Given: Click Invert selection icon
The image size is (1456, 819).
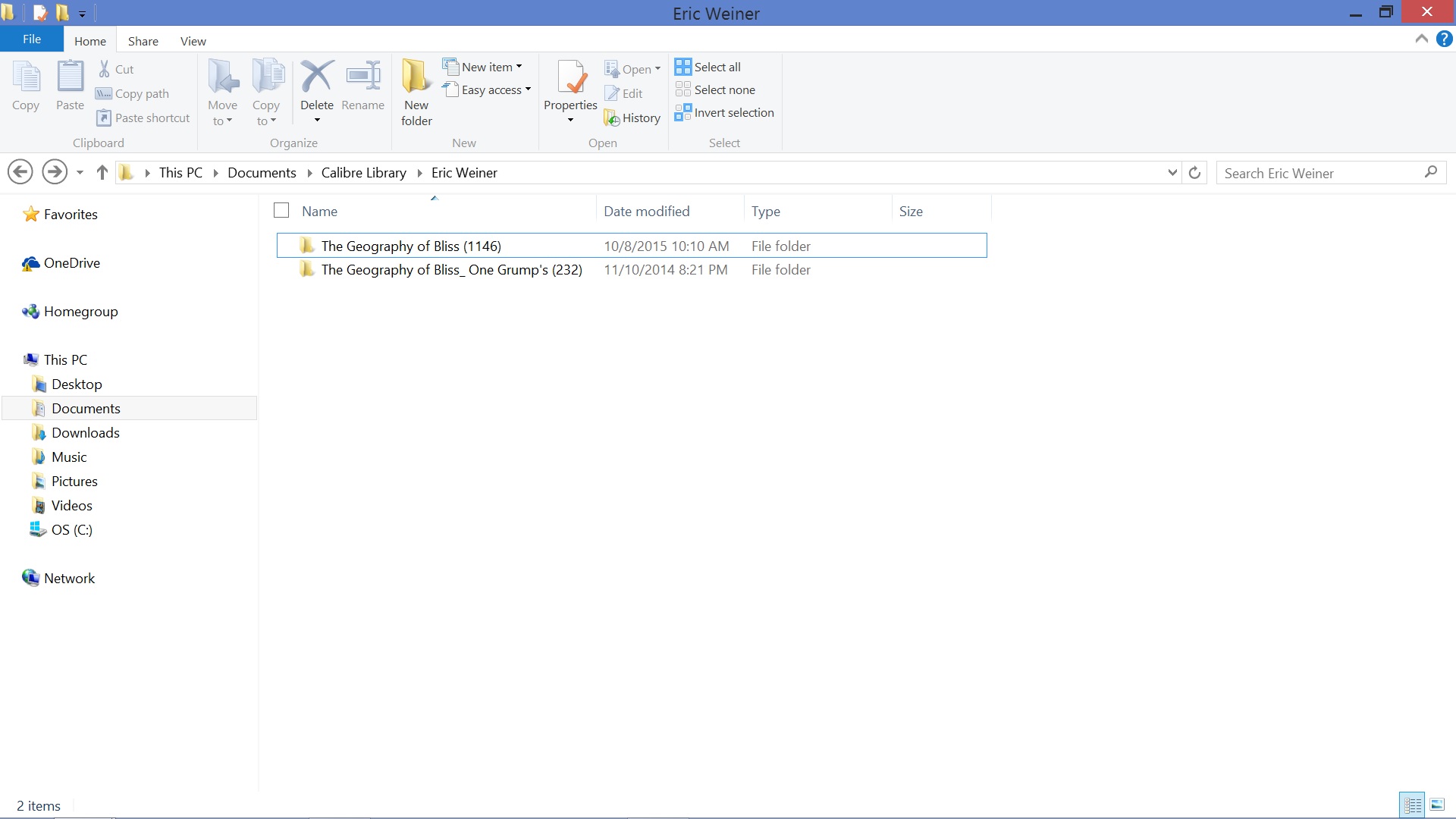Looking at the screenshot, I should (x=683, y=113).
